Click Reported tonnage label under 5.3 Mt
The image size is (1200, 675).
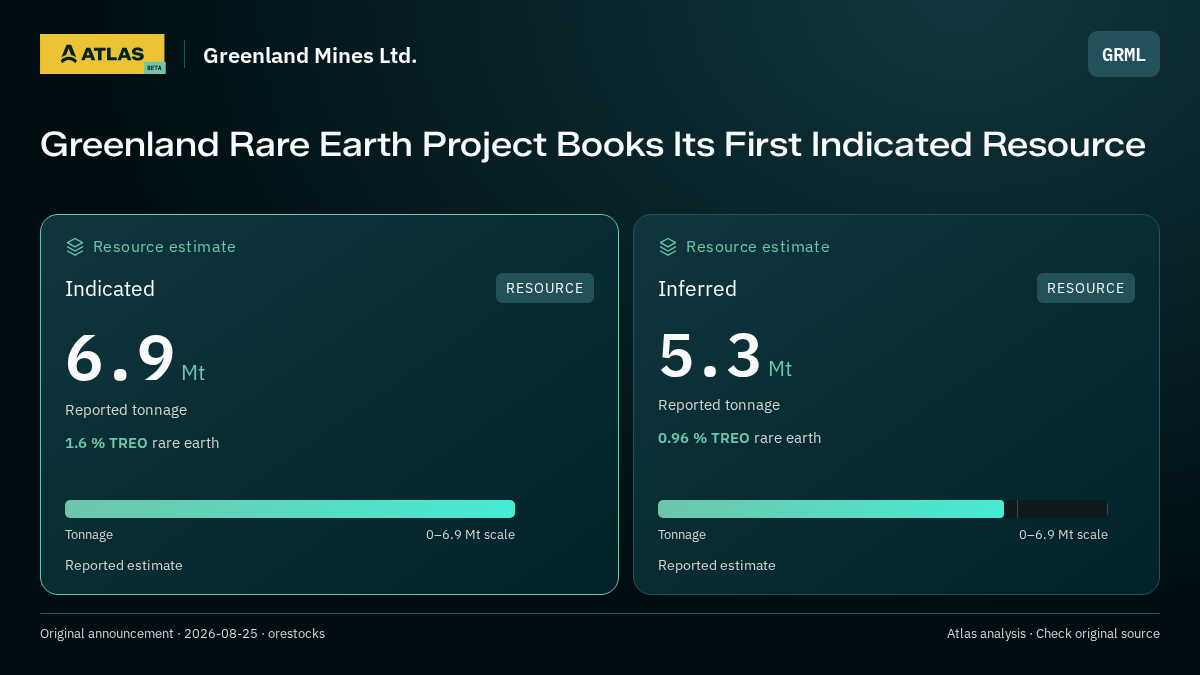pos(719,405)
